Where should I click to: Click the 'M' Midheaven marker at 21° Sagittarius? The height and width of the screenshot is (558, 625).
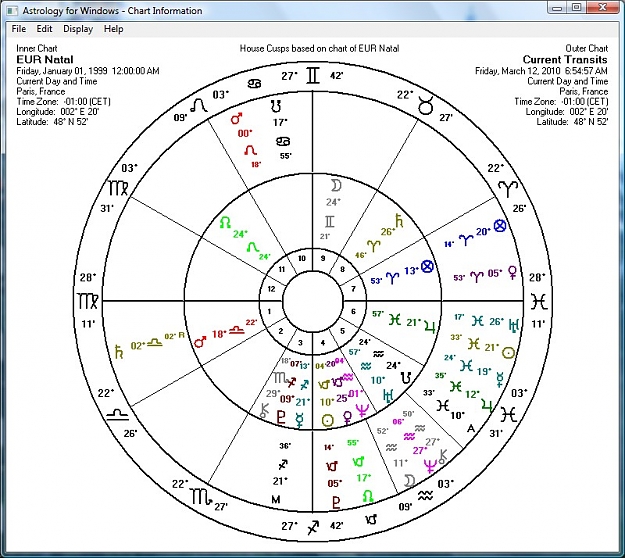click(276, 499)
